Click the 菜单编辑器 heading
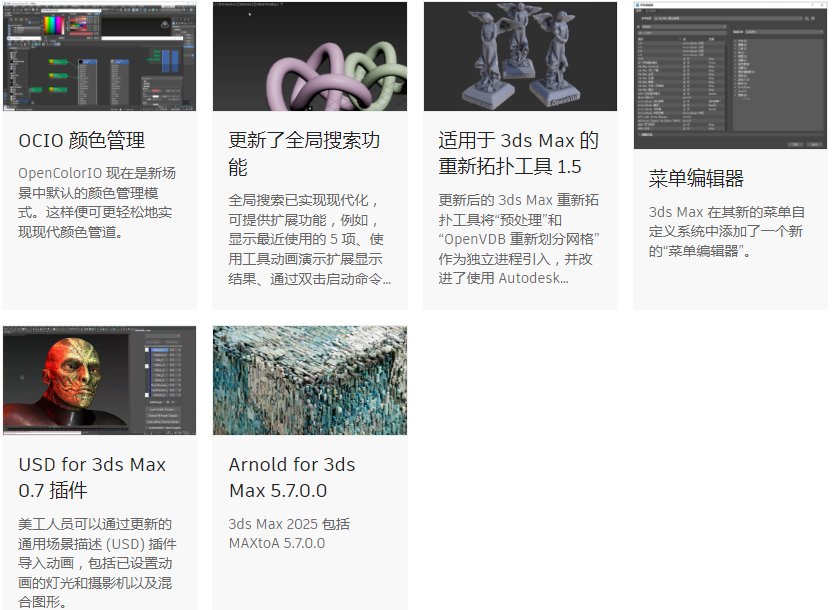 click(696, 178)
